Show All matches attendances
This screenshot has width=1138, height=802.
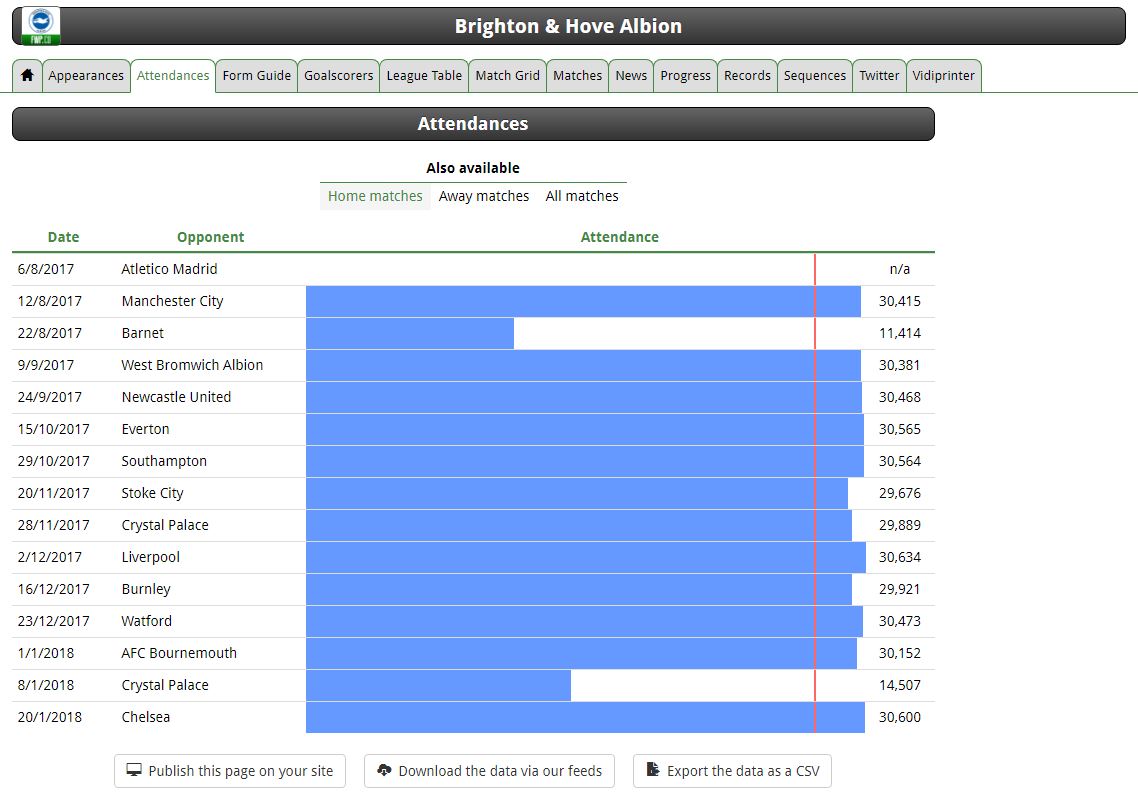click(x=581, y=196)
